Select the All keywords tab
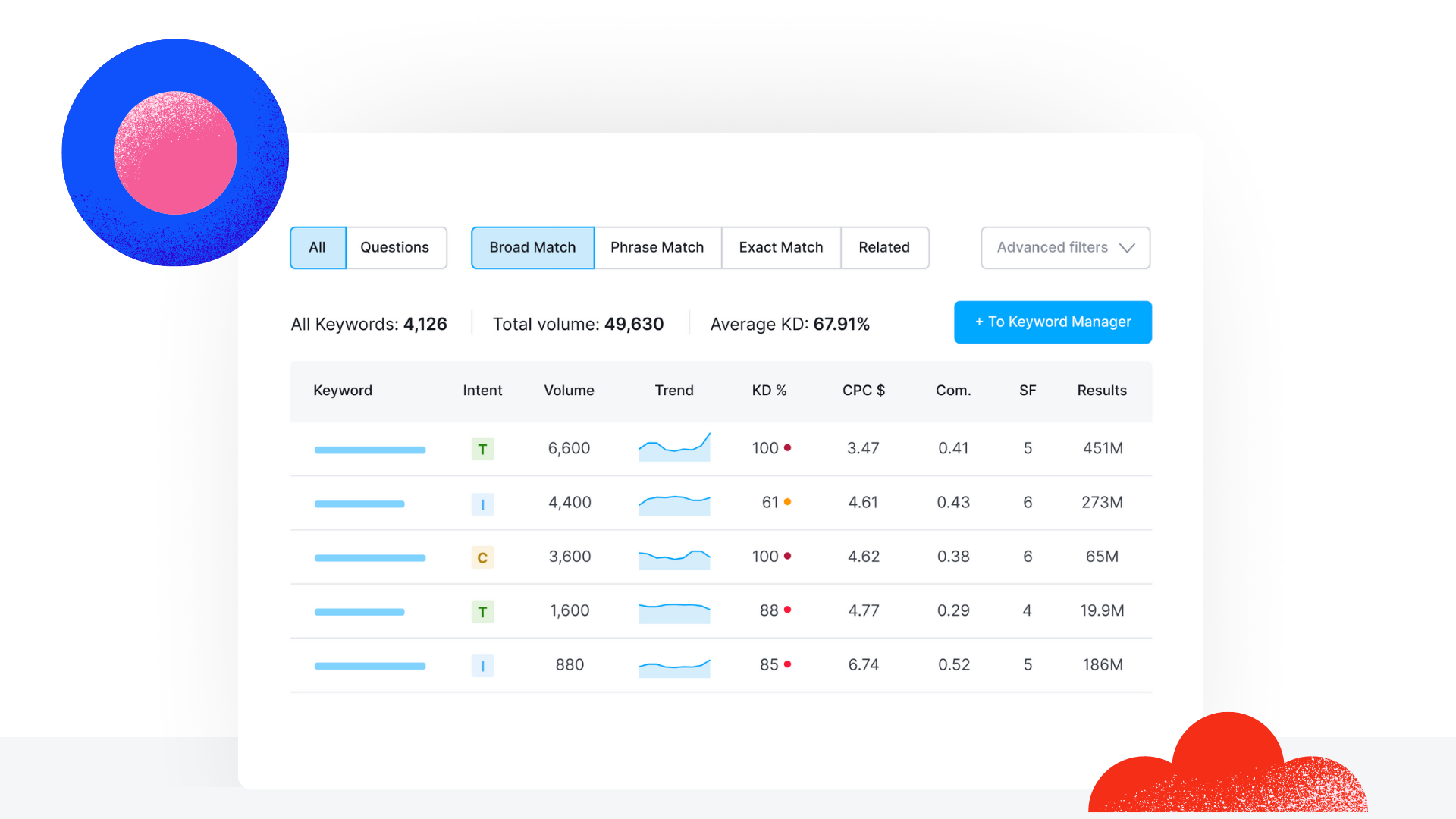 (318, 248)
